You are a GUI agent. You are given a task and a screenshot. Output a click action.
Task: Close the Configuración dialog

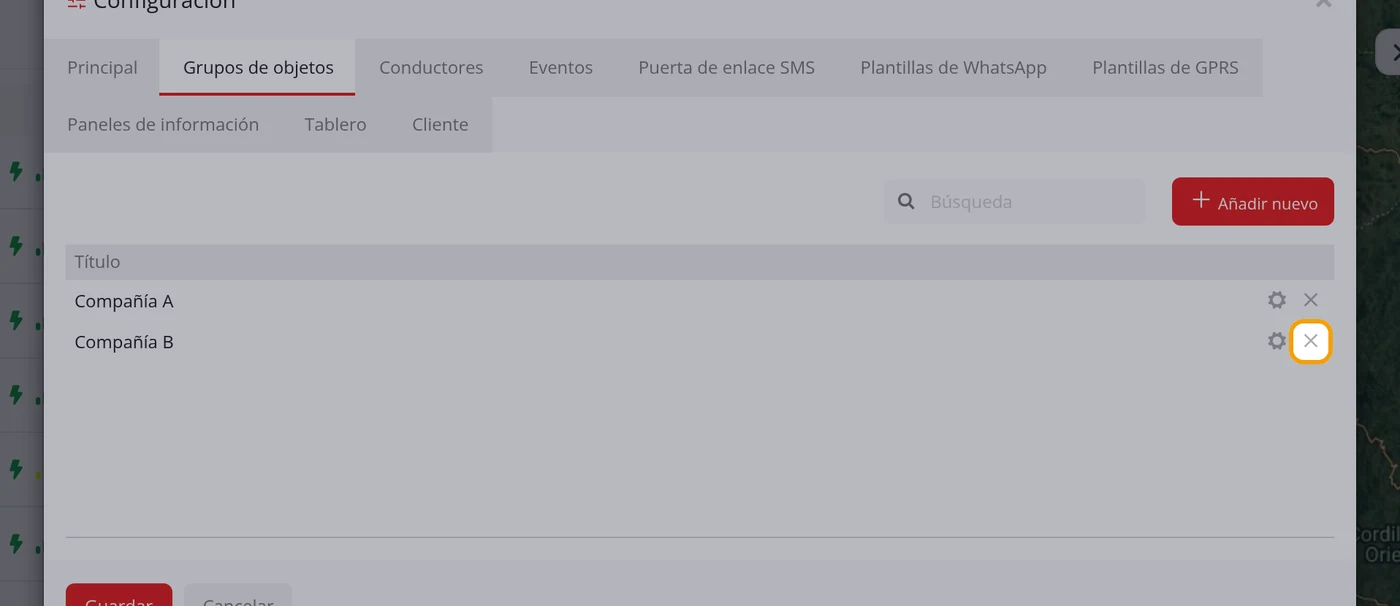coord(1323,3)
